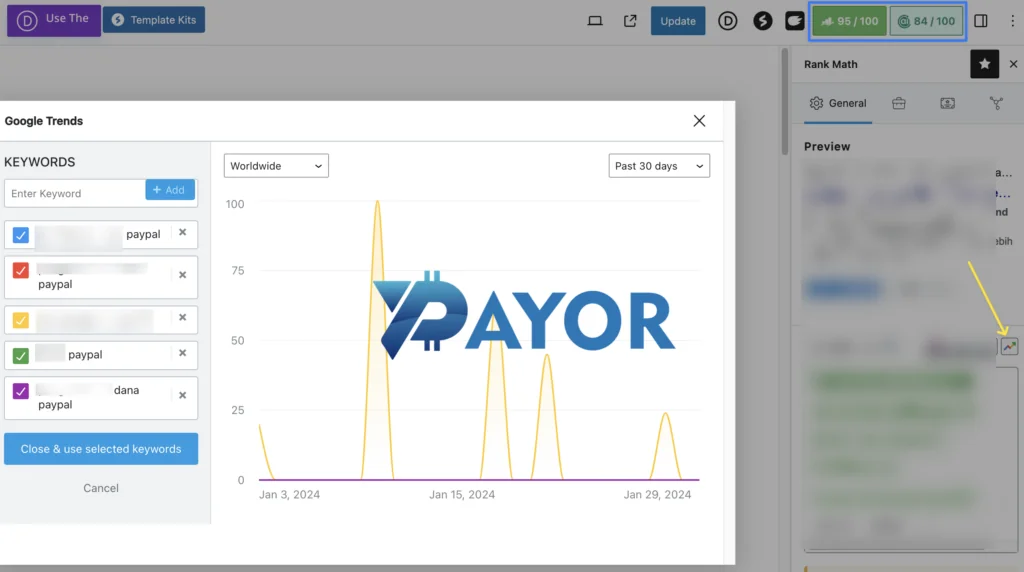Toggle the red keyword checkbox
Screen dimensions: 1024x572
click(21, 270)
